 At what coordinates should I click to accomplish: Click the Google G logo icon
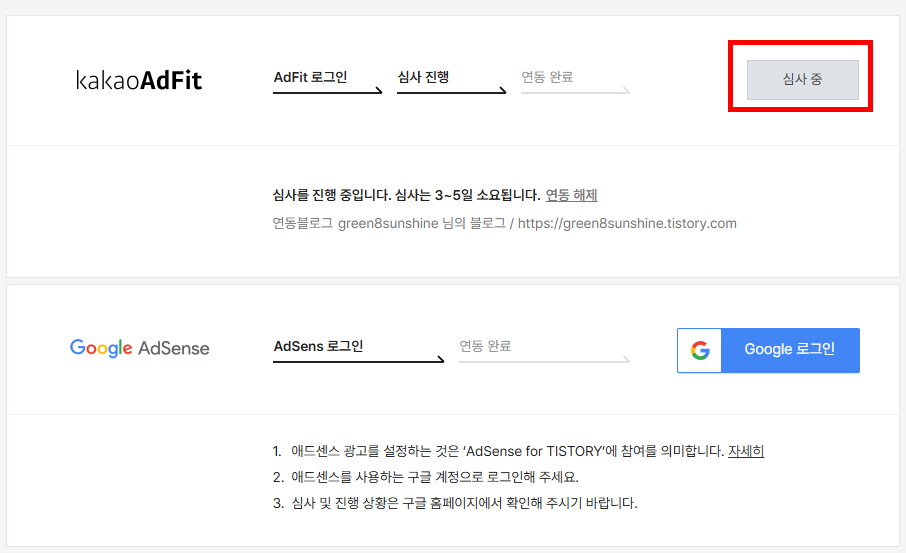click(x=700, y=350)
